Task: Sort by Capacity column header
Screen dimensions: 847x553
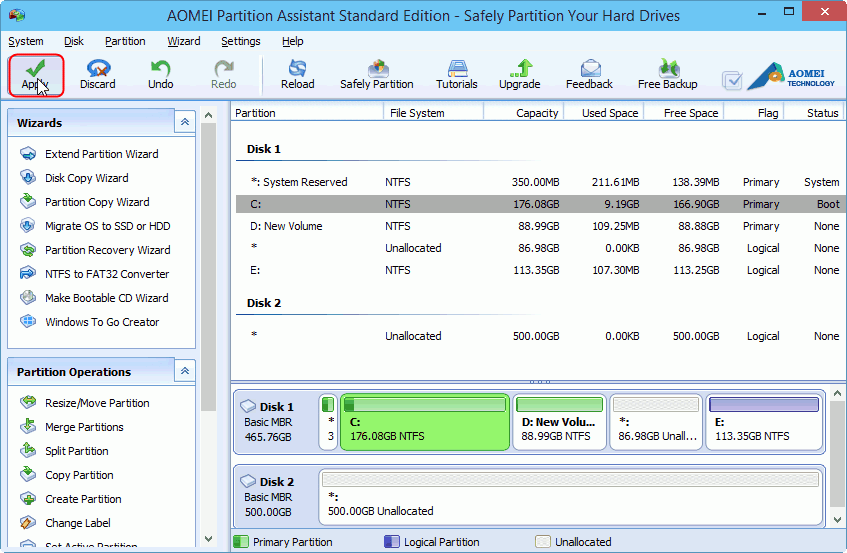Action: point(523,113)
